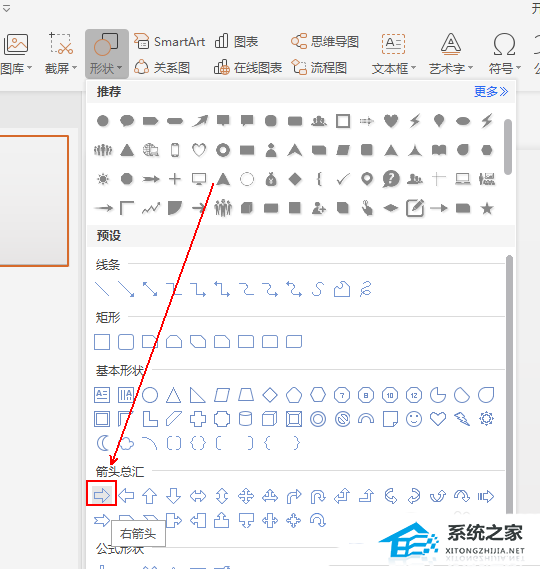Image resolution: width=540 pixels, height=569 pixels.
Task: Select the U-turn arrow shape
Action: point(318,496)
